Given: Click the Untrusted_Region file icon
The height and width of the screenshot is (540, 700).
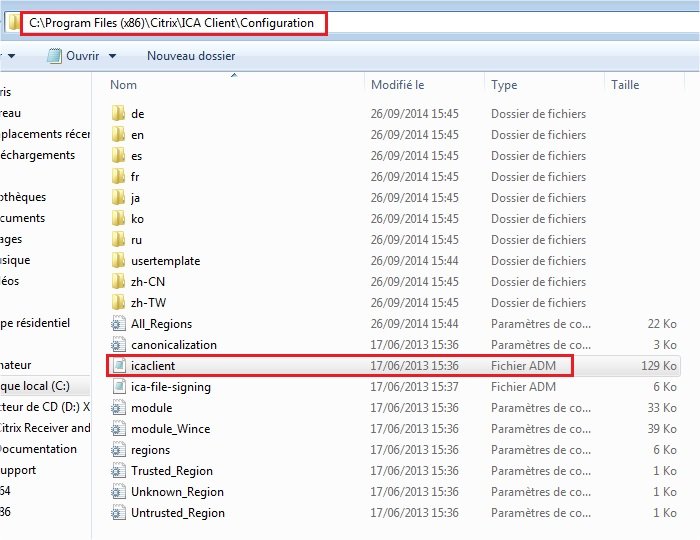Looking at the screenshot, I should pos(118,512).
